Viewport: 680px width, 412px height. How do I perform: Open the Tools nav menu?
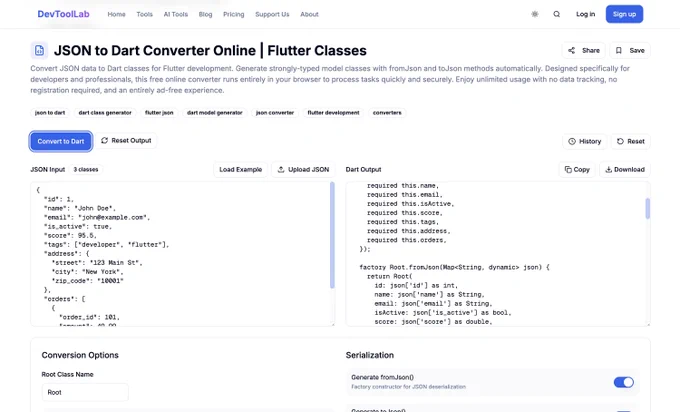pos(144,14)
